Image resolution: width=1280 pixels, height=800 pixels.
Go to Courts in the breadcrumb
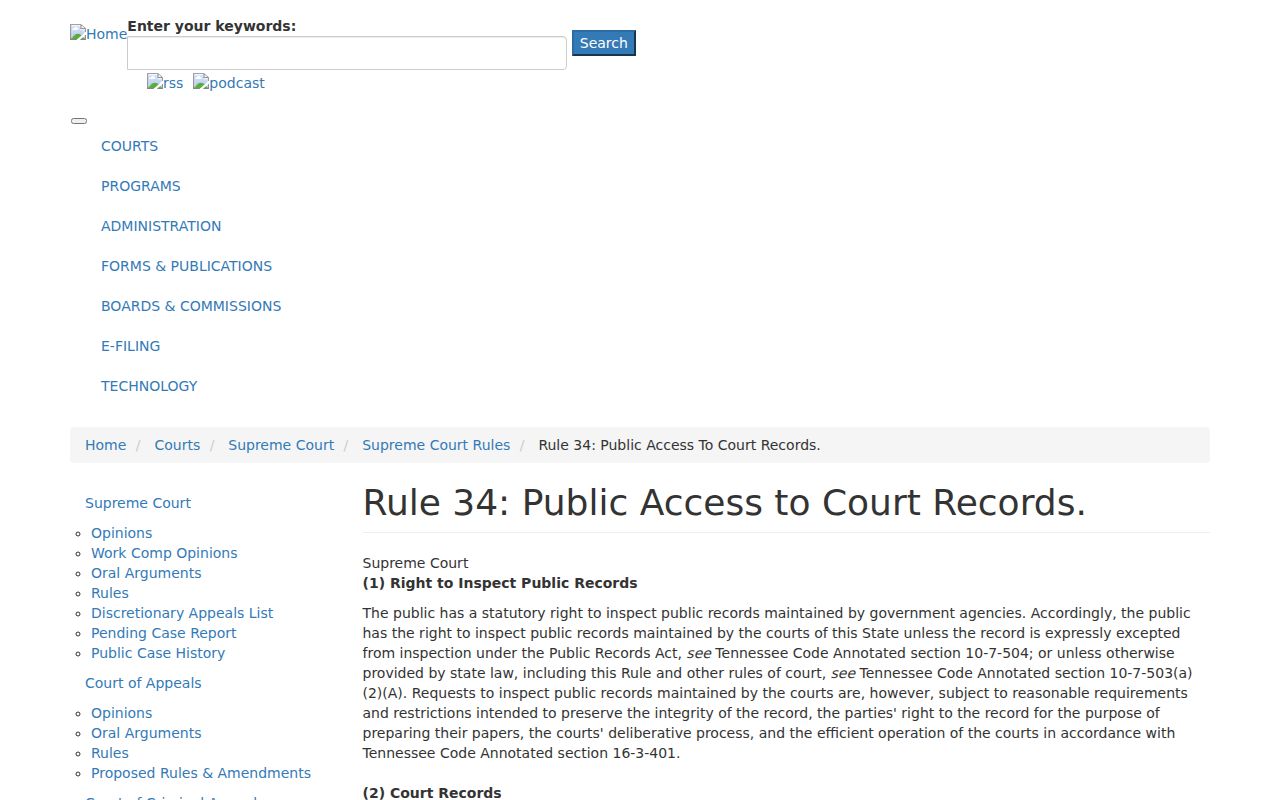tap(177, 445)
